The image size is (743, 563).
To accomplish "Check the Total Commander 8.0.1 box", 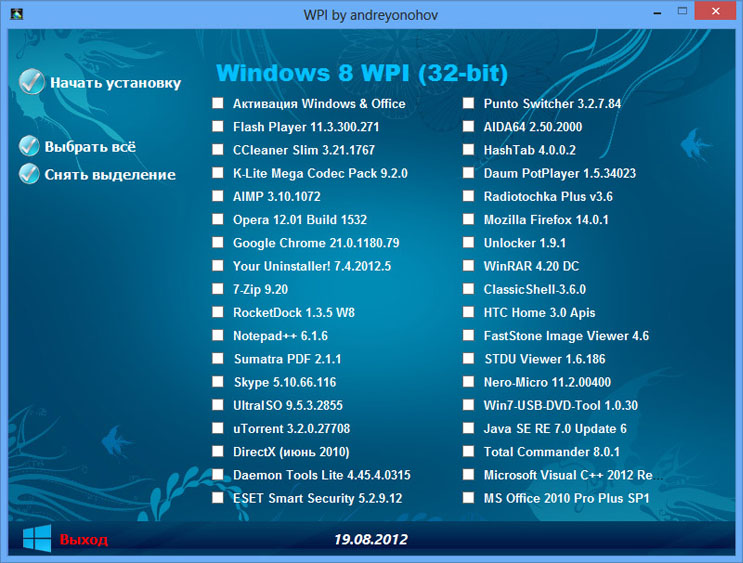I will pos(469,452).
